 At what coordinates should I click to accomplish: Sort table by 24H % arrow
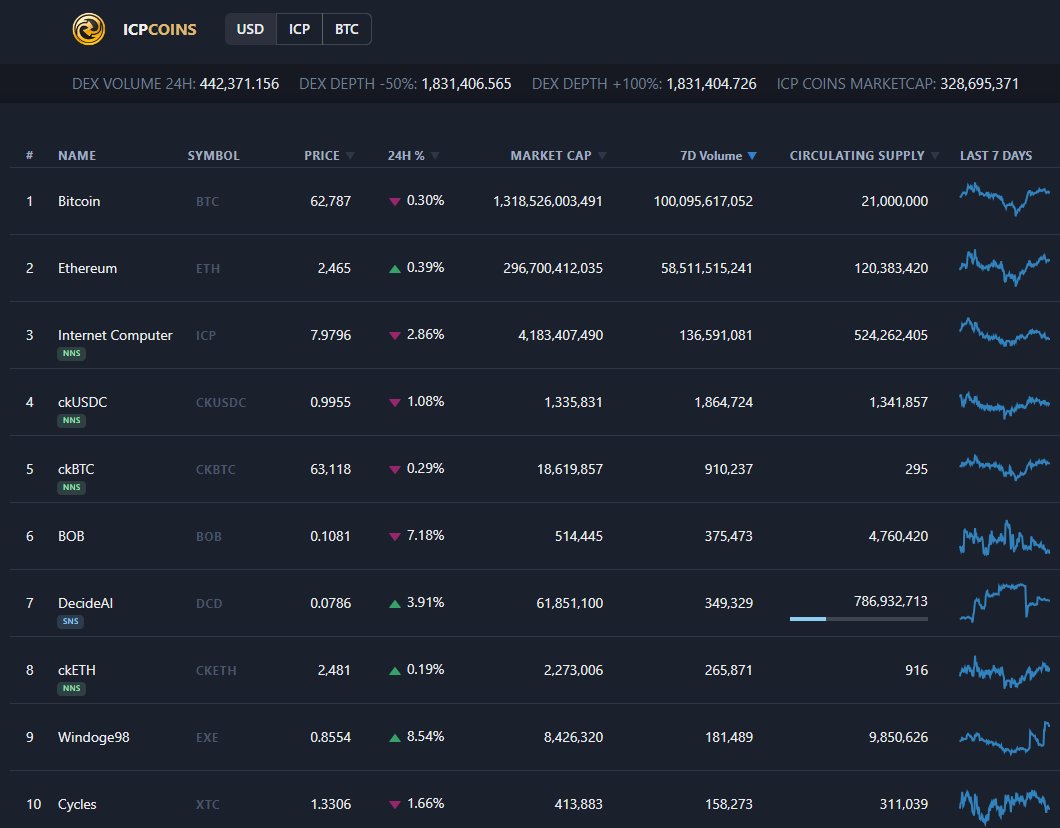click(x=435, y=155)
